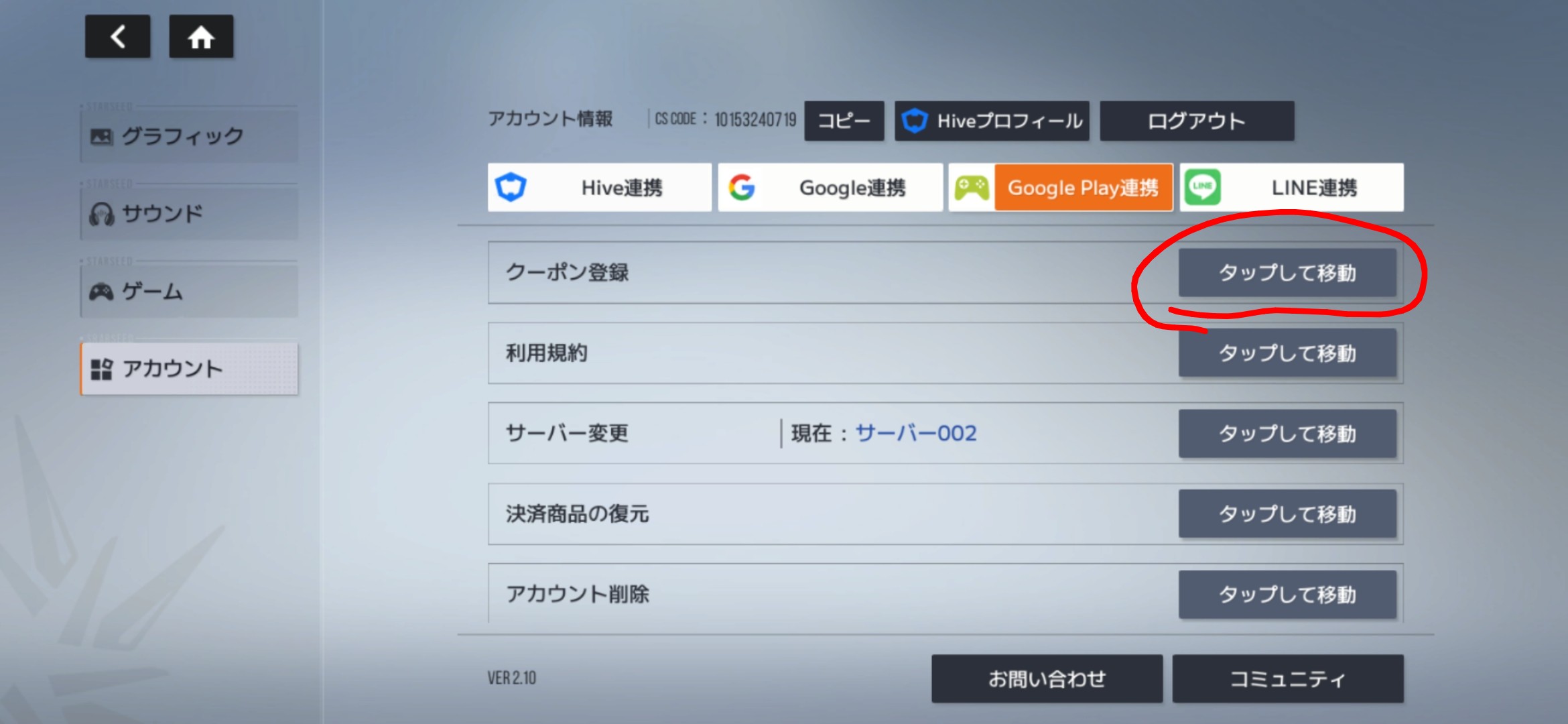
Task: Open the お問い合わせ support page
Action: click(x=1047, y=679)
